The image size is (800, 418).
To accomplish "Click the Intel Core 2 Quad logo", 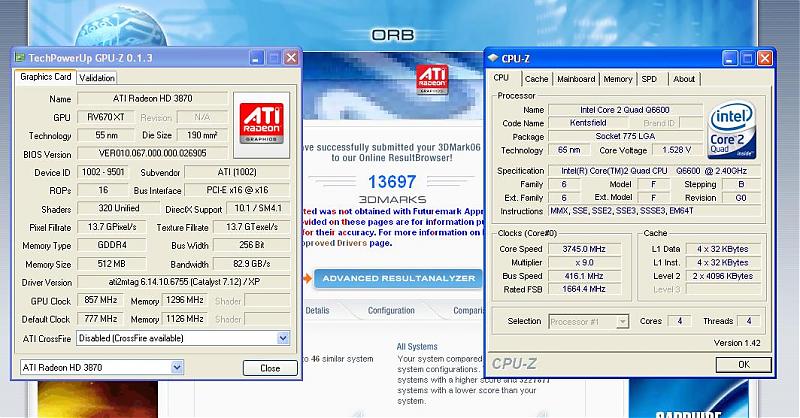I will tap(732, 129).
